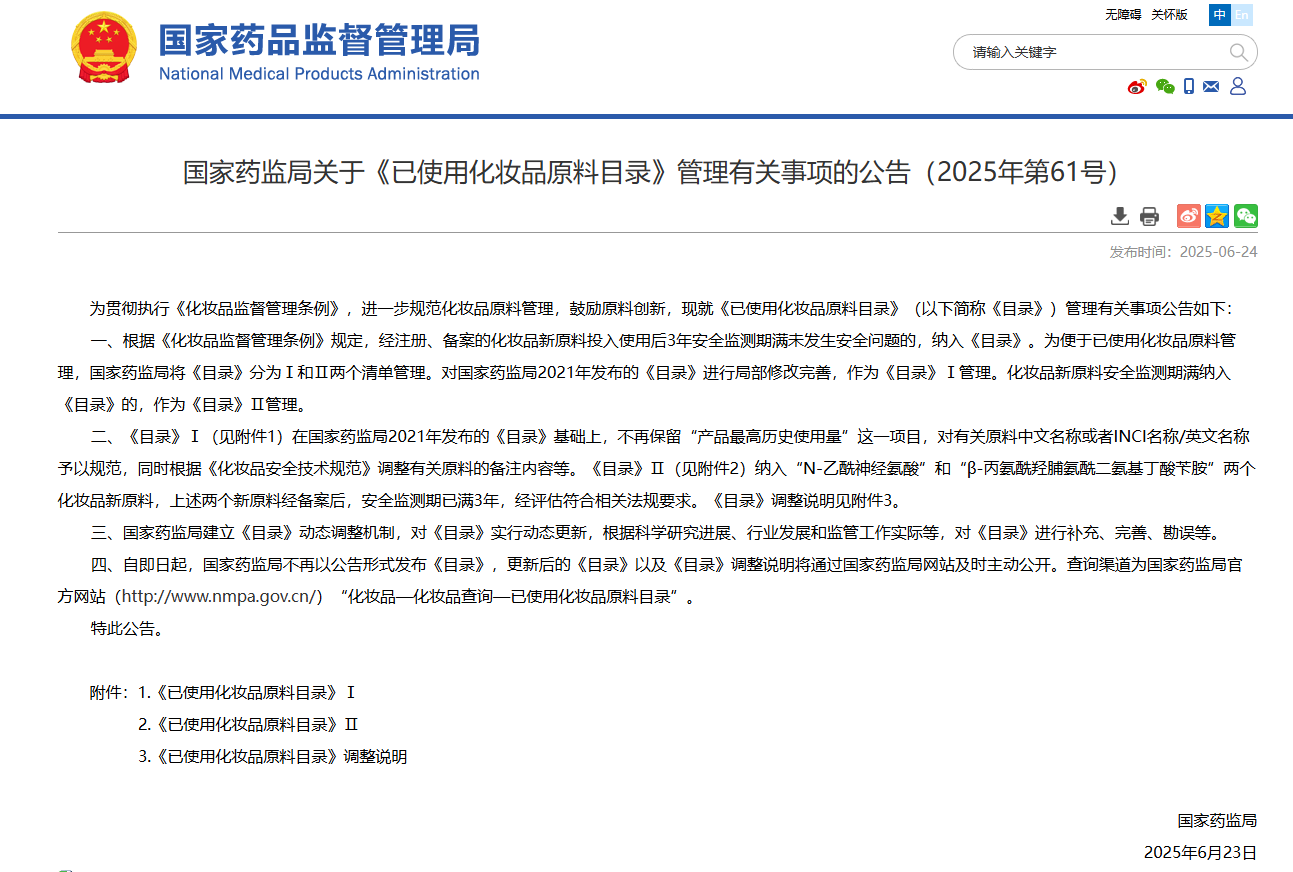Share article to Weibo
1293x872 pixels.
pyautogui.click(x=1189, y=216)
